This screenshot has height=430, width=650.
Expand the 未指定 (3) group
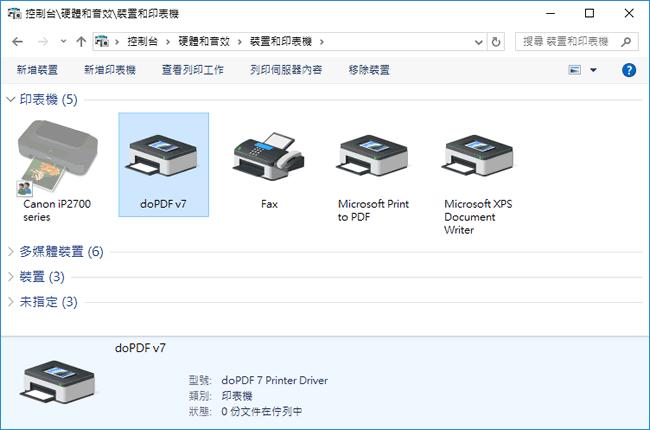[x=11, y=302]
